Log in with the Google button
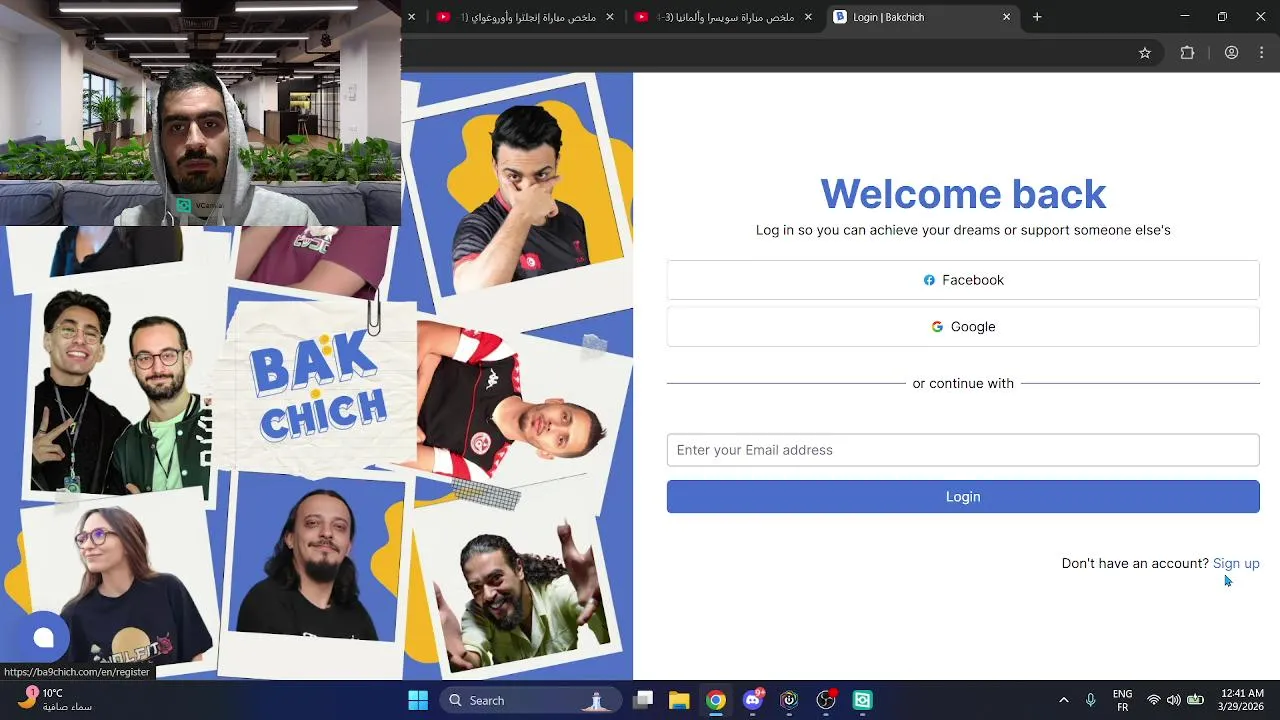Viewport: 1280px width, 720px height. (963, 327)
